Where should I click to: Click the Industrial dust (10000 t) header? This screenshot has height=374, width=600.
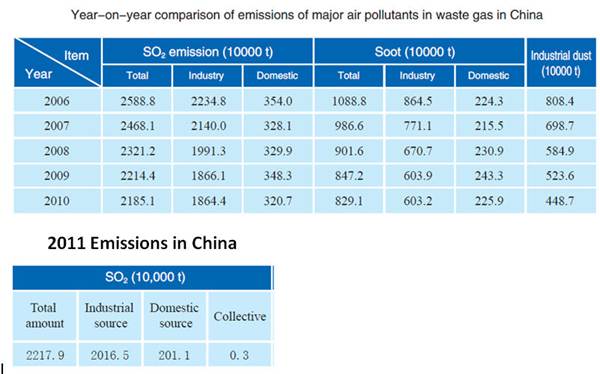561,62
